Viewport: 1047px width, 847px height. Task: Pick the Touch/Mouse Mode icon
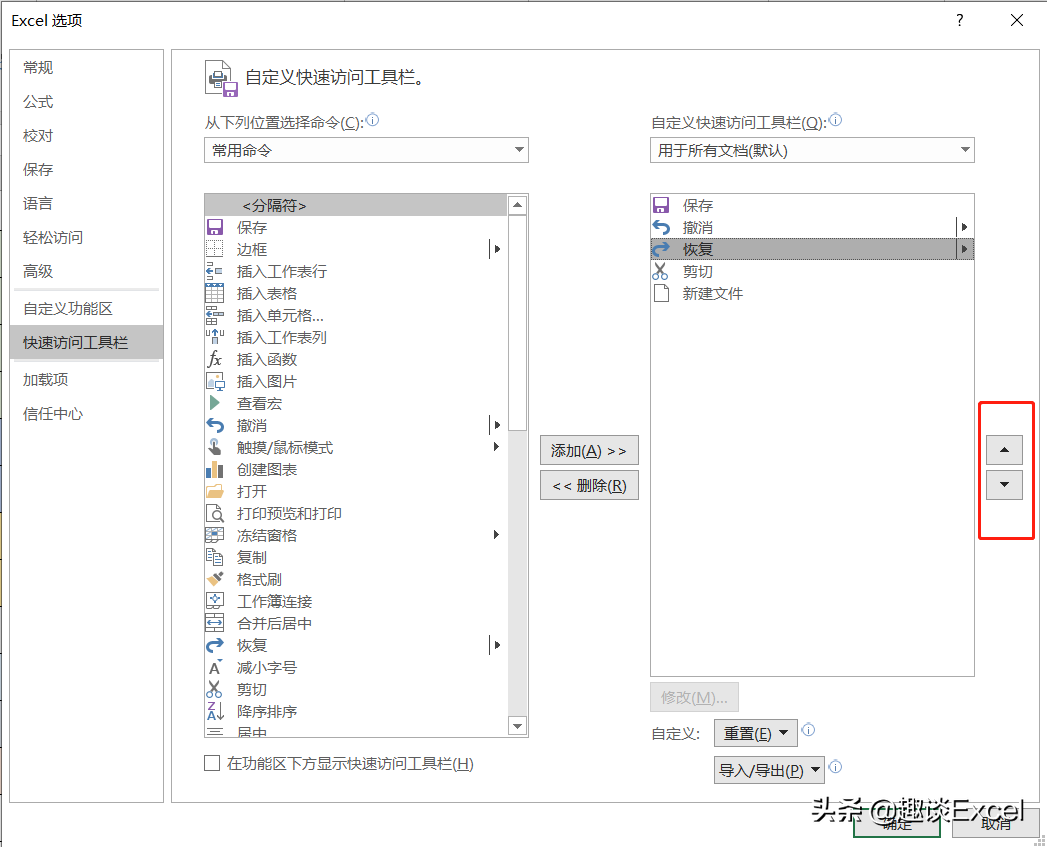(214, 447)
